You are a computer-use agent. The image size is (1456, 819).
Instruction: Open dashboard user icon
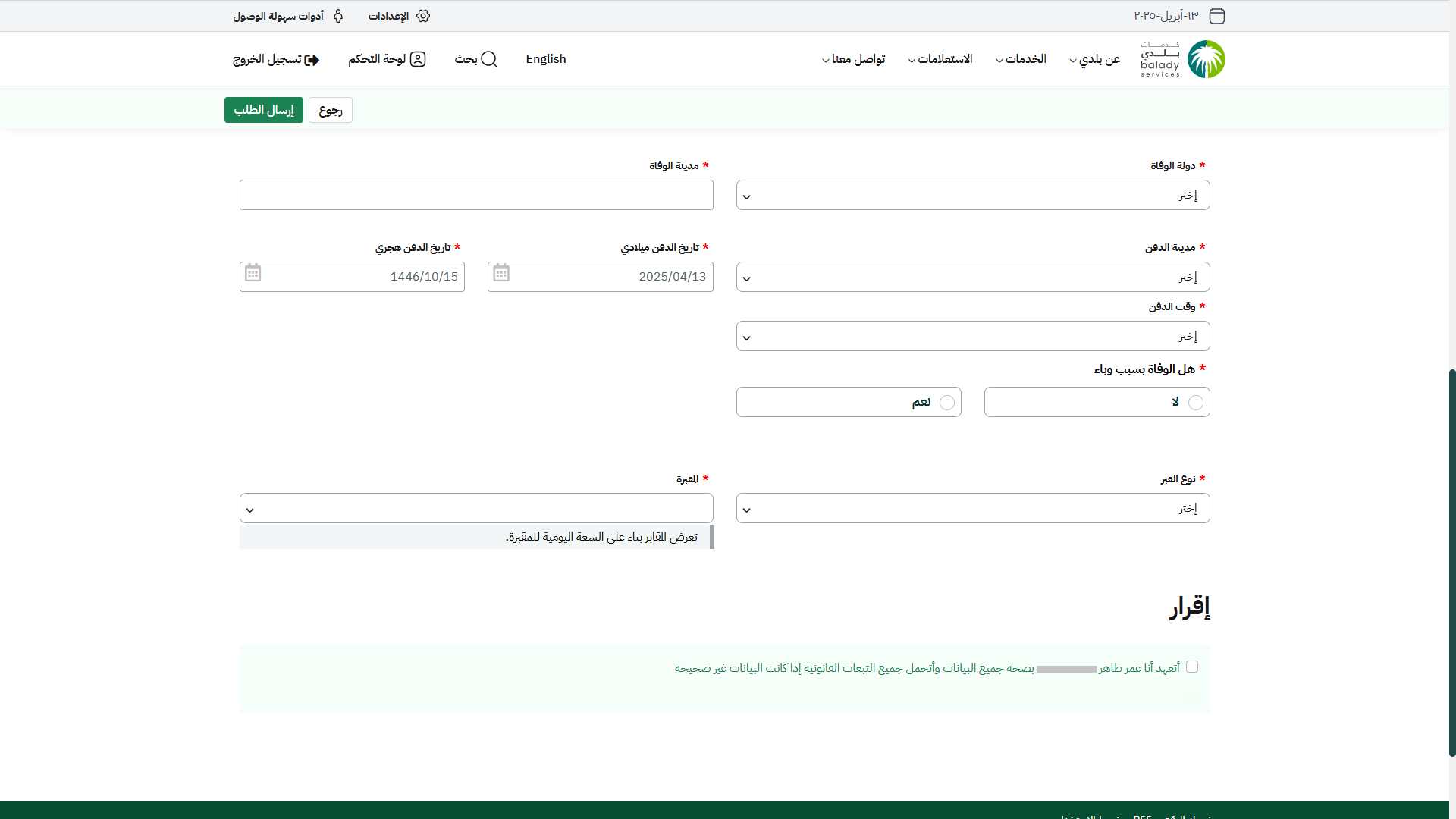[418, 59]
